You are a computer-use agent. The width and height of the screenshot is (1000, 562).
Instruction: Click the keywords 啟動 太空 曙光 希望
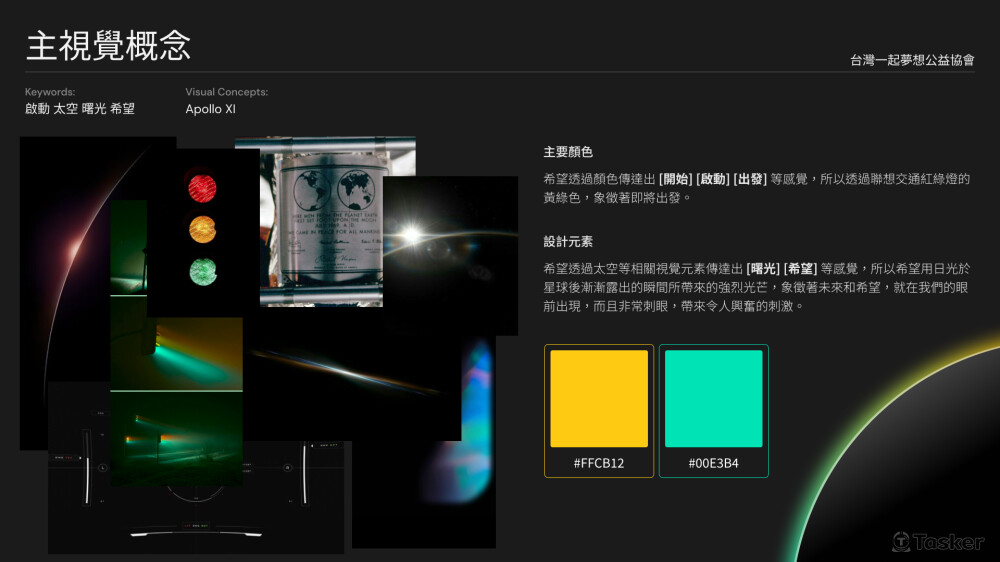pyautogui.click(x=80, y=109)
